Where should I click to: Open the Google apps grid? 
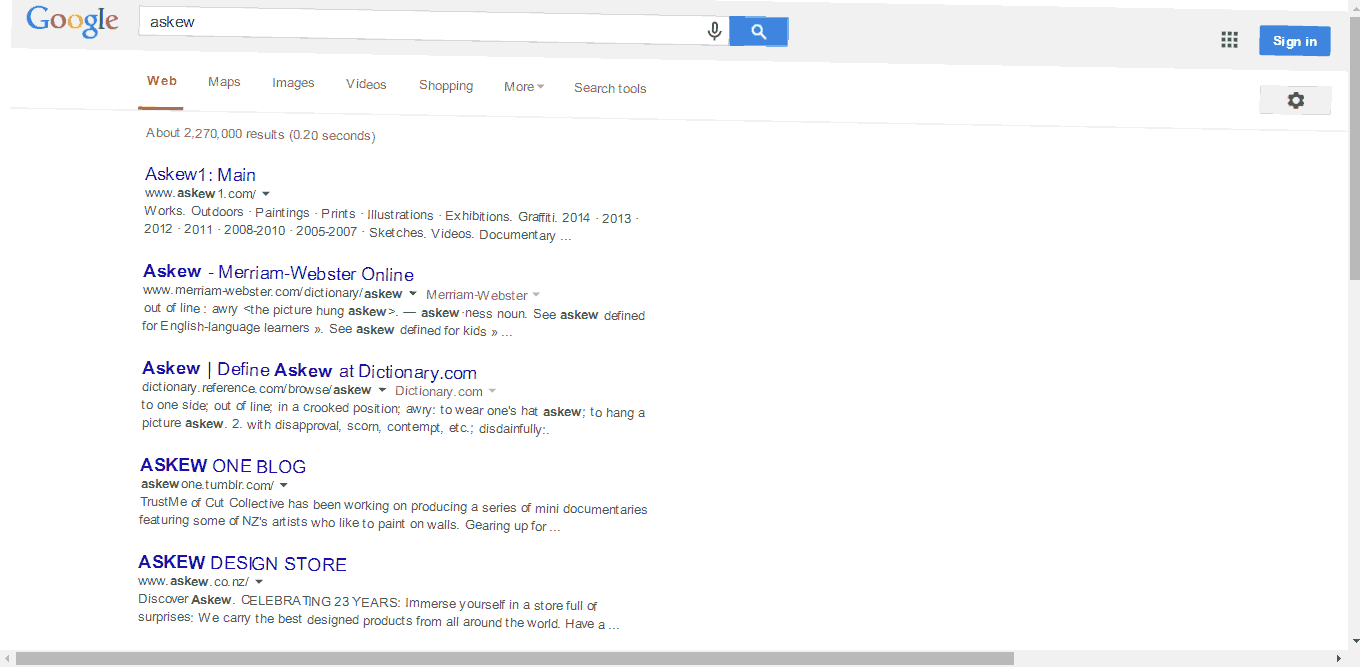click(1229, 40)
